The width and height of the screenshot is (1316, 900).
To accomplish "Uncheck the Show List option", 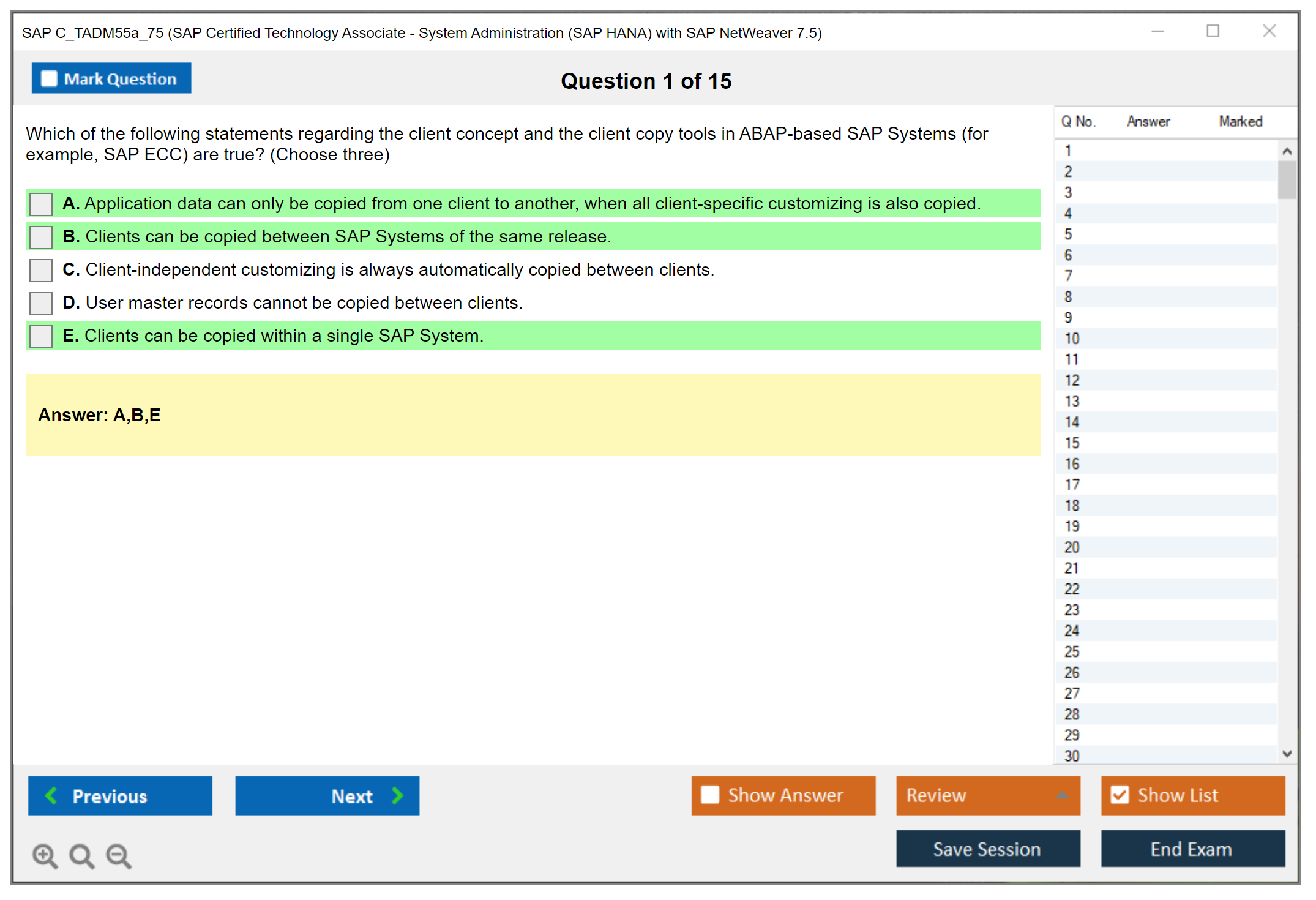I will [1120, 795].
